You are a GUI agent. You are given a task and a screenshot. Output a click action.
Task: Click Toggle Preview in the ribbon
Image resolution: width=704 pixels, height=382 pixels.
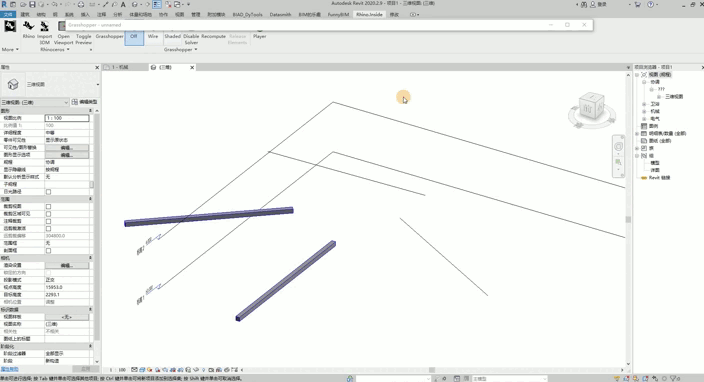pos(84,39)
